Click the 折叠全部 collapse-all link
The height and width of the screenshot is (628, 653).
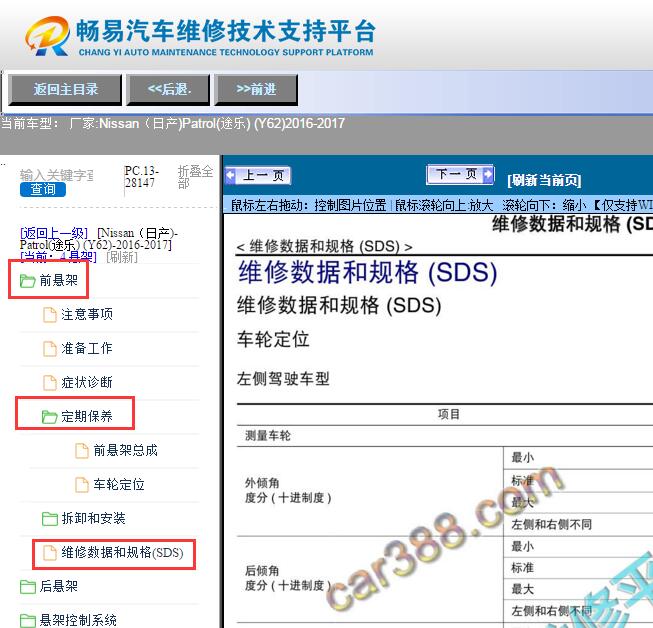195,177
